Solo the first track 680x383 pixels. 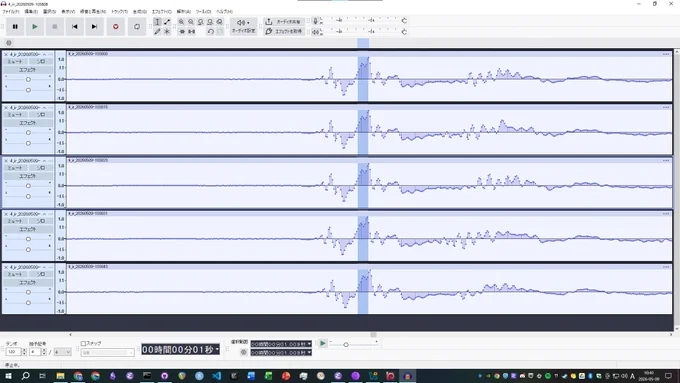click(41, 62)
